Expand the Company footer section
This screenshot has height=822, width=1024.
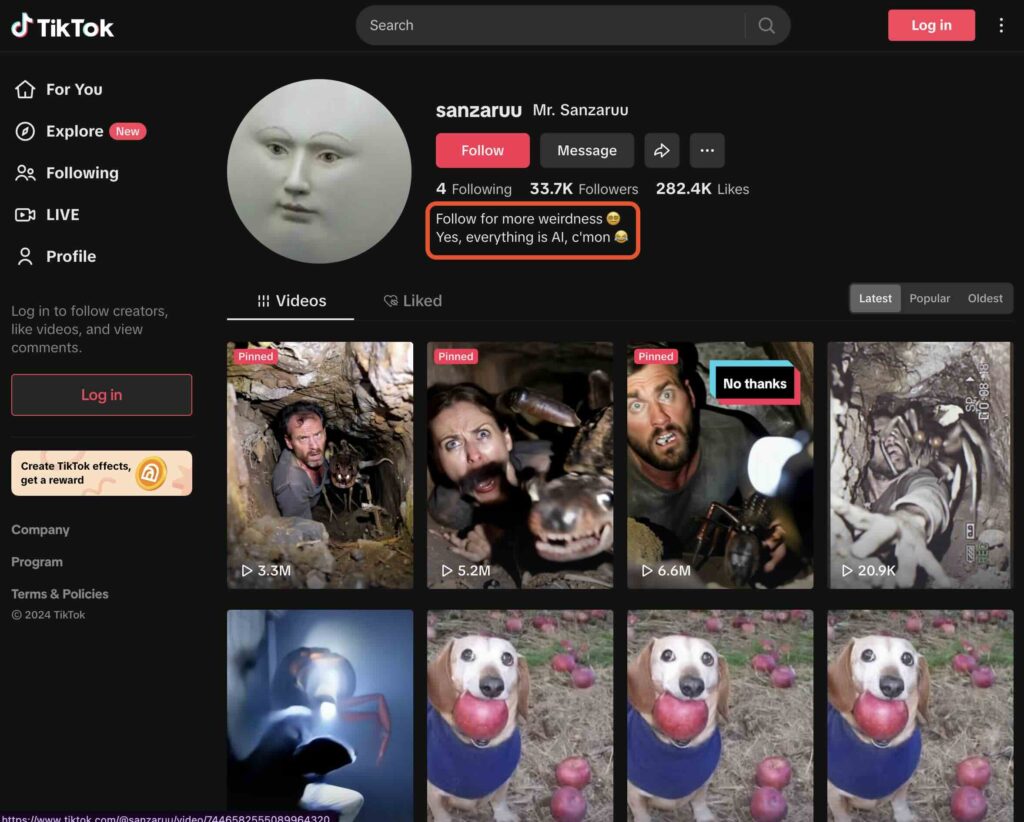40,530
